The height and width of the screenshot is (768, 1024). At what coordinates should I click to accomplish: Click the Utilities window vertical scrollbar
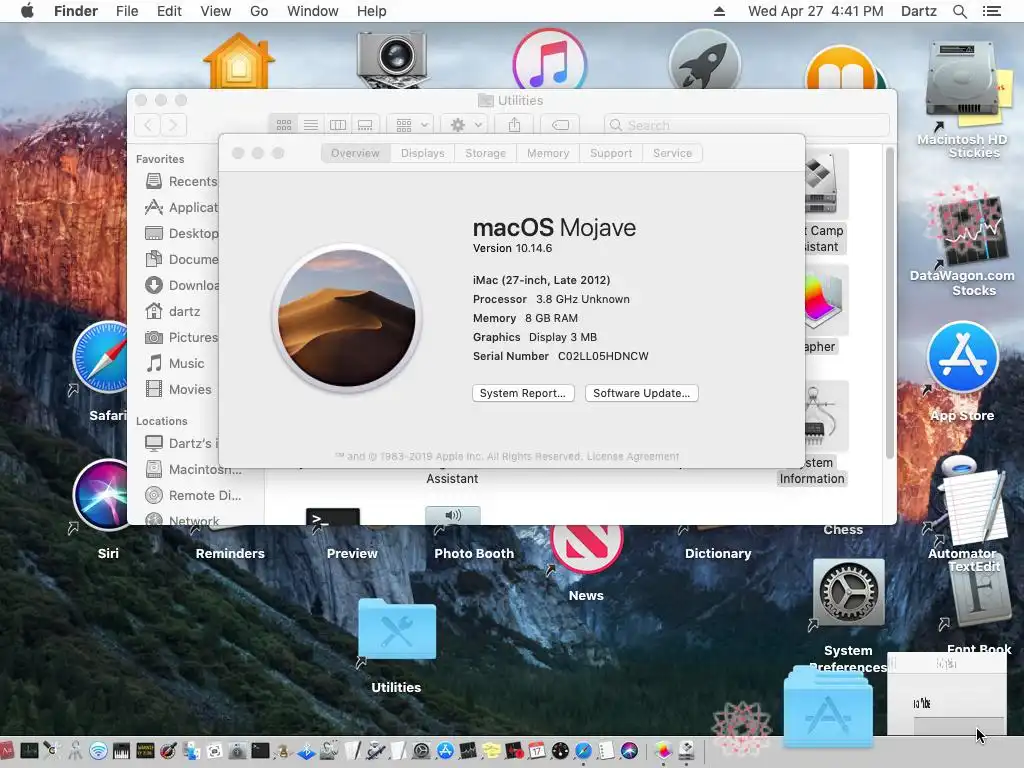point(889,303)
